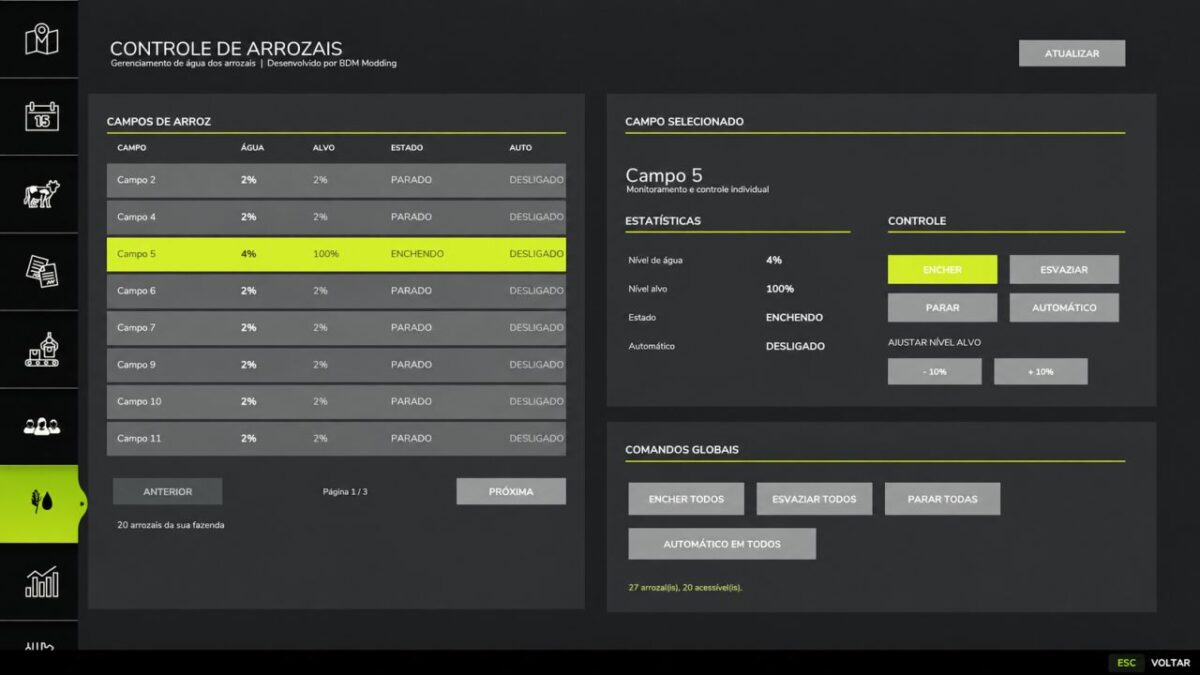Open the animals cow icon
This screenshot has width=1200, height=675.
coord(41,194)
